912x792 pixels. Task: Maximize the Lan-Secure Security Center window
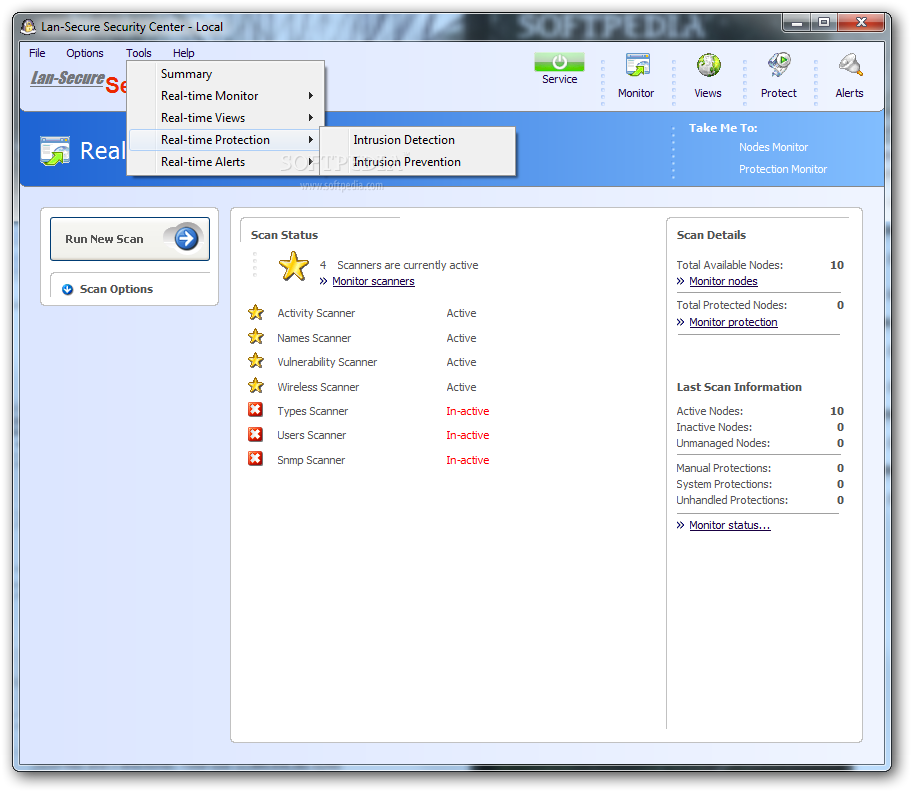click(824, 22)
